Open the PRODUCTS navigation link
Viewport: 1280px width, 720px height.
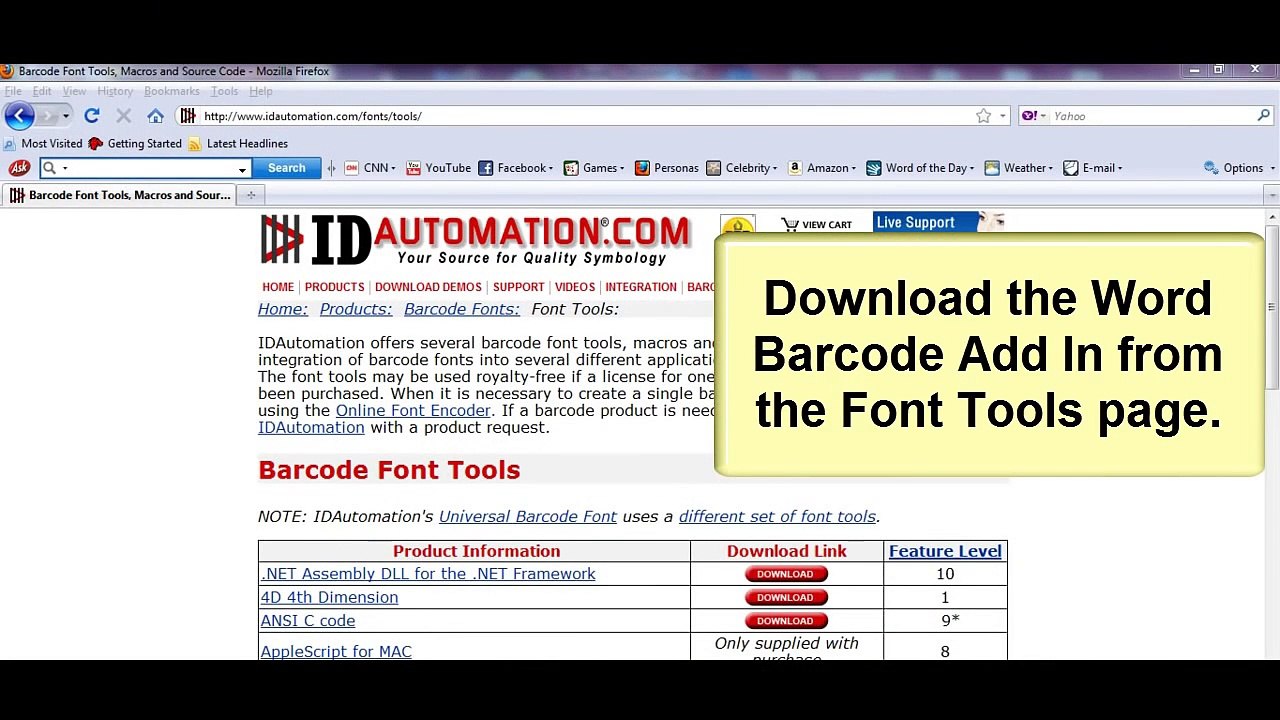click(x=334, y=287)
